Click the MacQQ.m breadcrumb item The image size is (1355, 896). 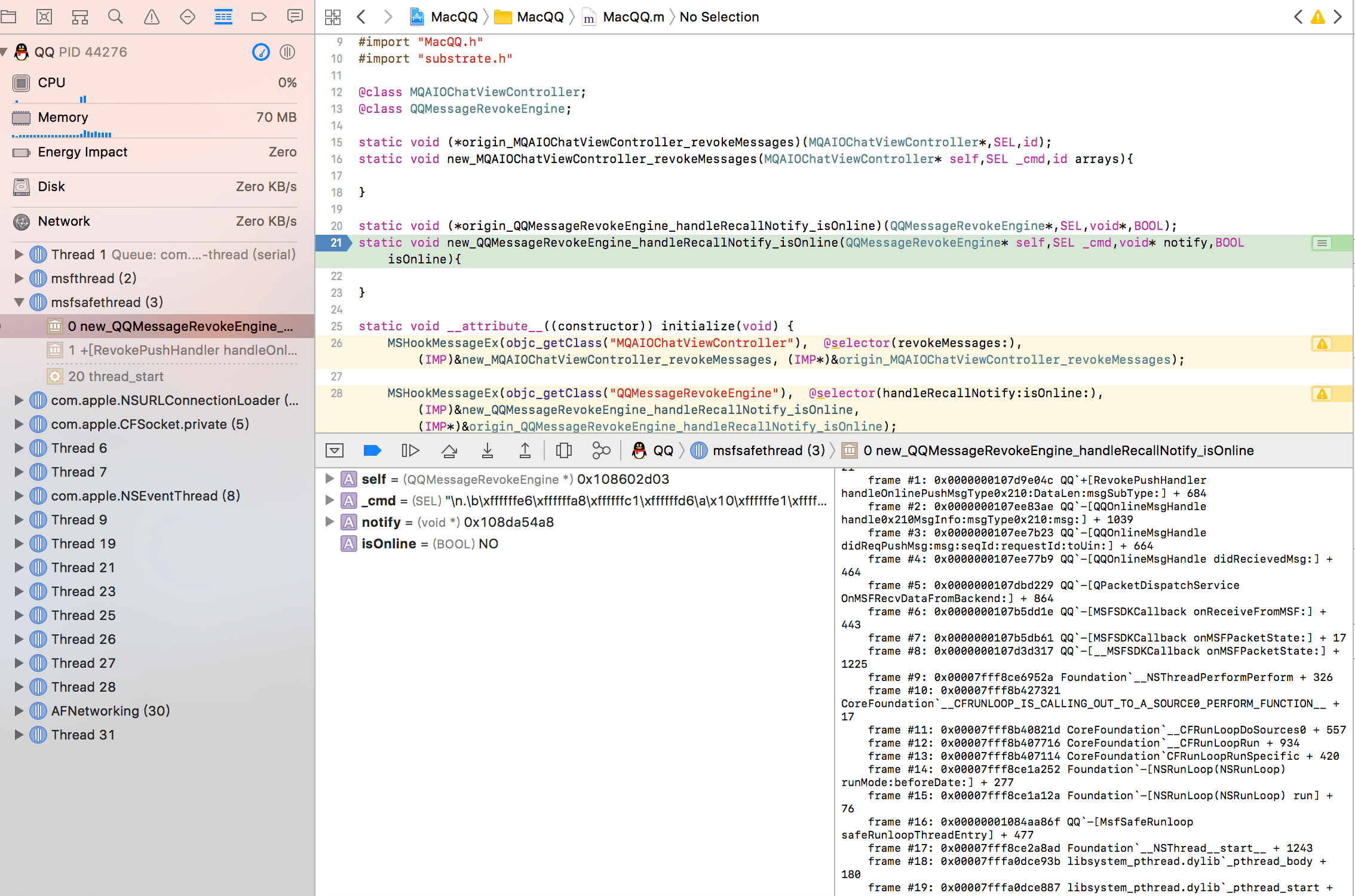coord(633,17)
